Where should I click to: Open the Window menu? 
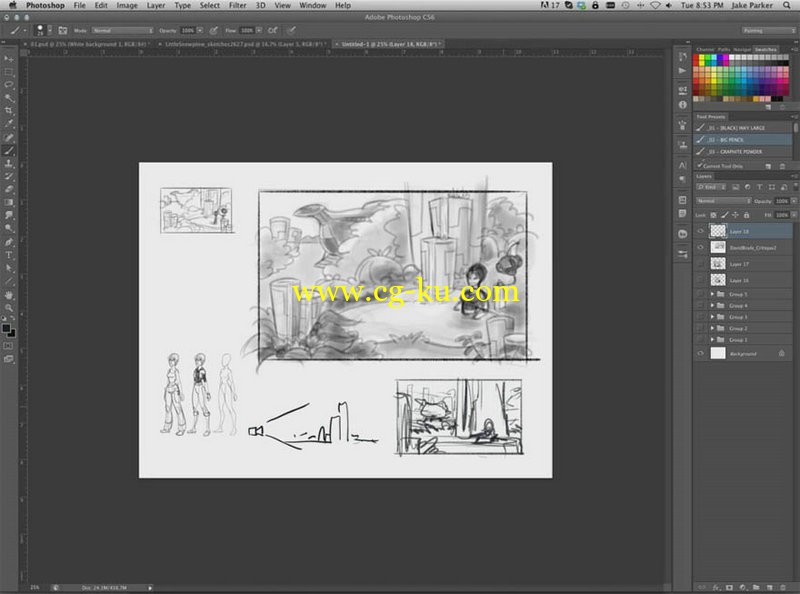[x=312, y=5]
